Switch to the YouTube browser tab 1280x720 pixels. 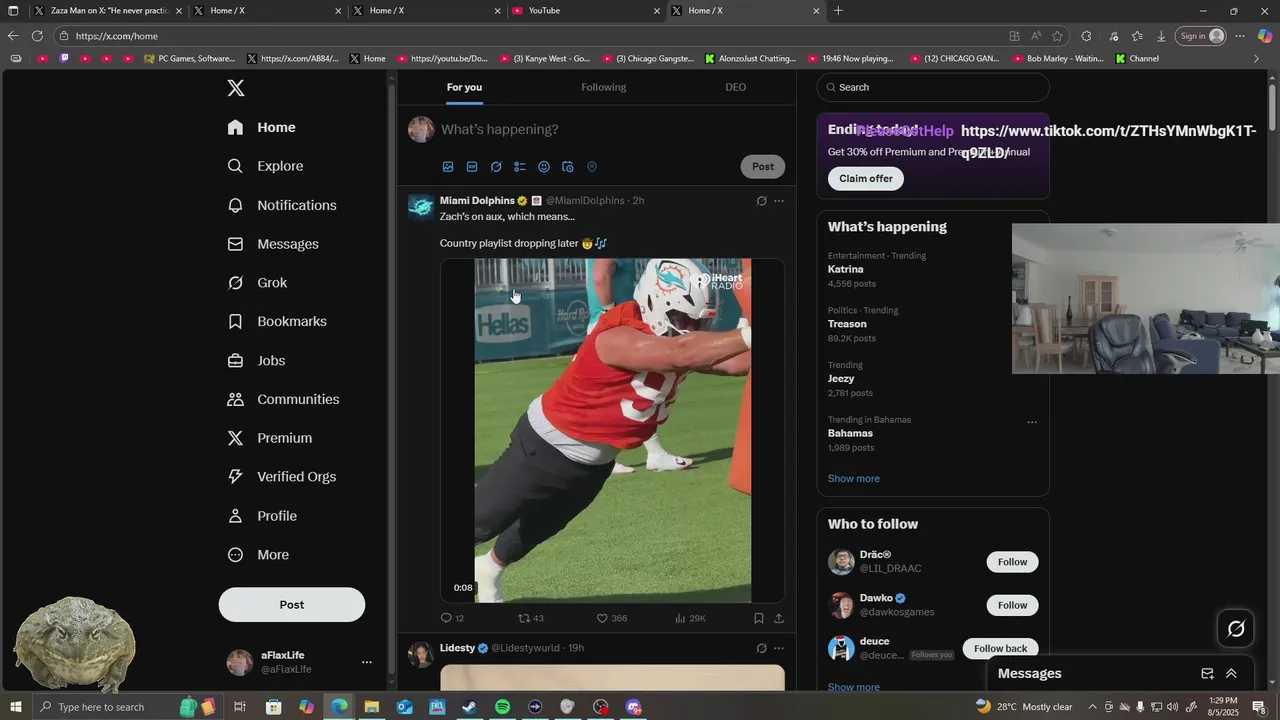(x=585, y=11)
